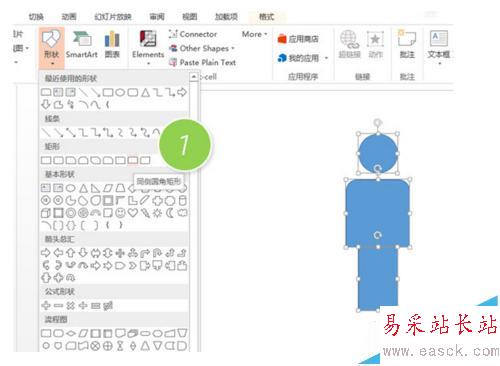500x366 pixels.
Task: Select the four-way quad arrow shape
Action: pyautogui.click(x=120, y=253)
